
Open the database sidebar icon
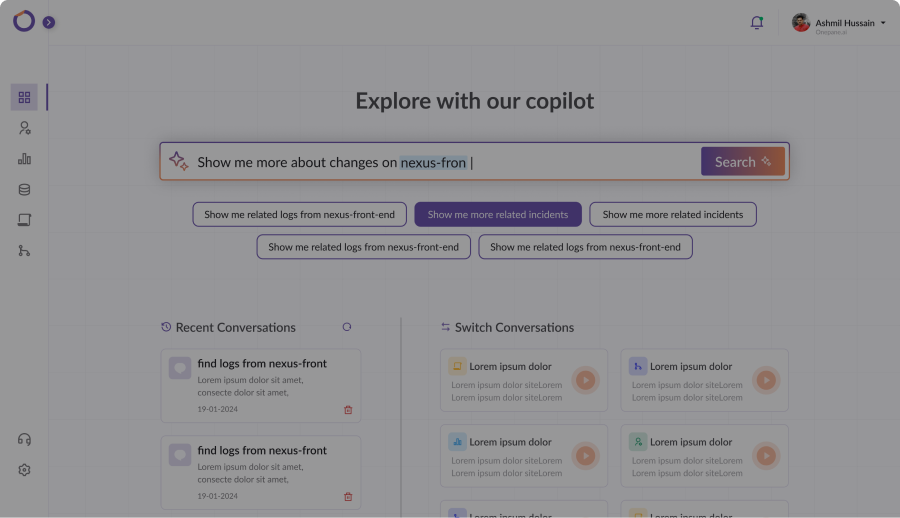(24, 190)
